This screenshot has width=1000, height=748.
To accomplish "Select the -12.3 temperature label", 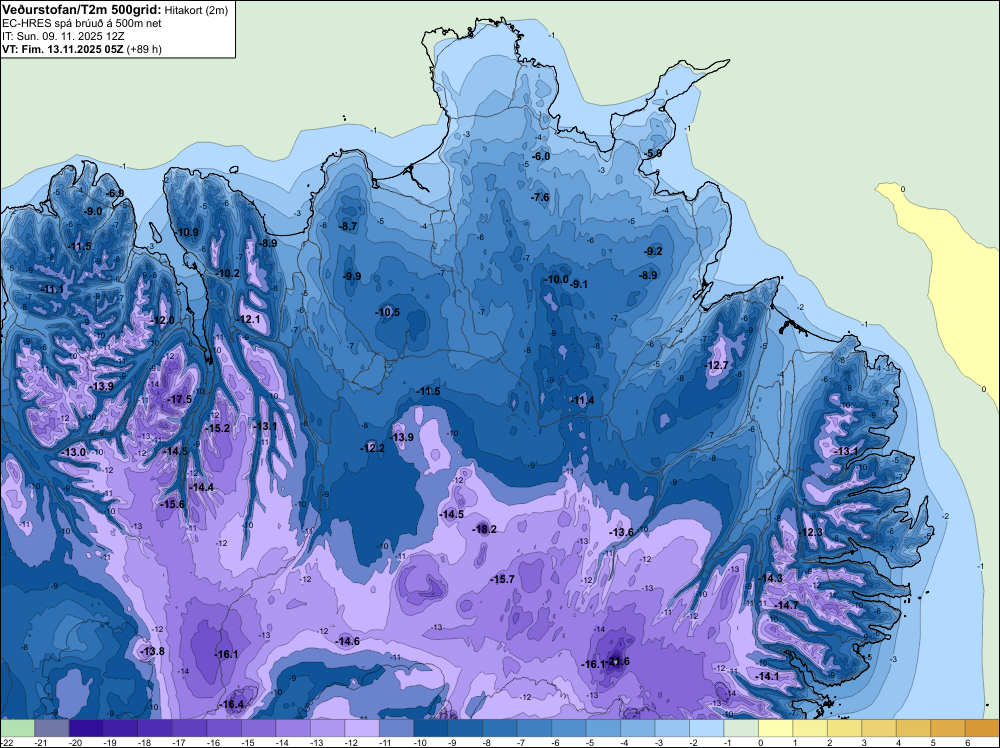I will coord(811,532).
